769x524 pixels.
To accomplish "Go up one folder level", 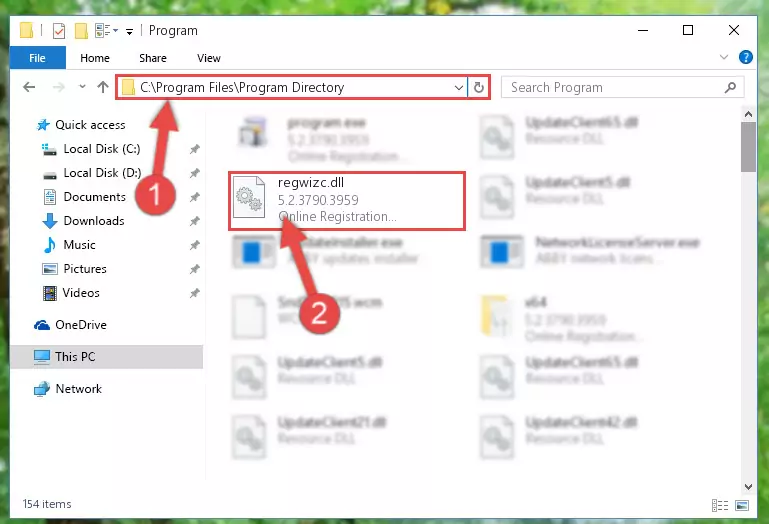I will click(103, 87).
